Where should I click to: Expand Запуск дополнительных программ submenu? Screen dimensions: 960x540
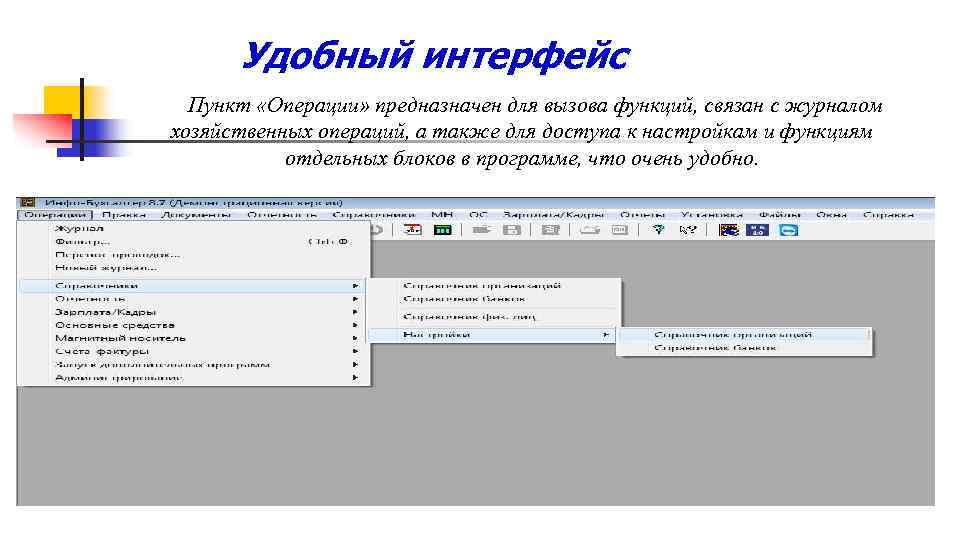tap(193, 364)
